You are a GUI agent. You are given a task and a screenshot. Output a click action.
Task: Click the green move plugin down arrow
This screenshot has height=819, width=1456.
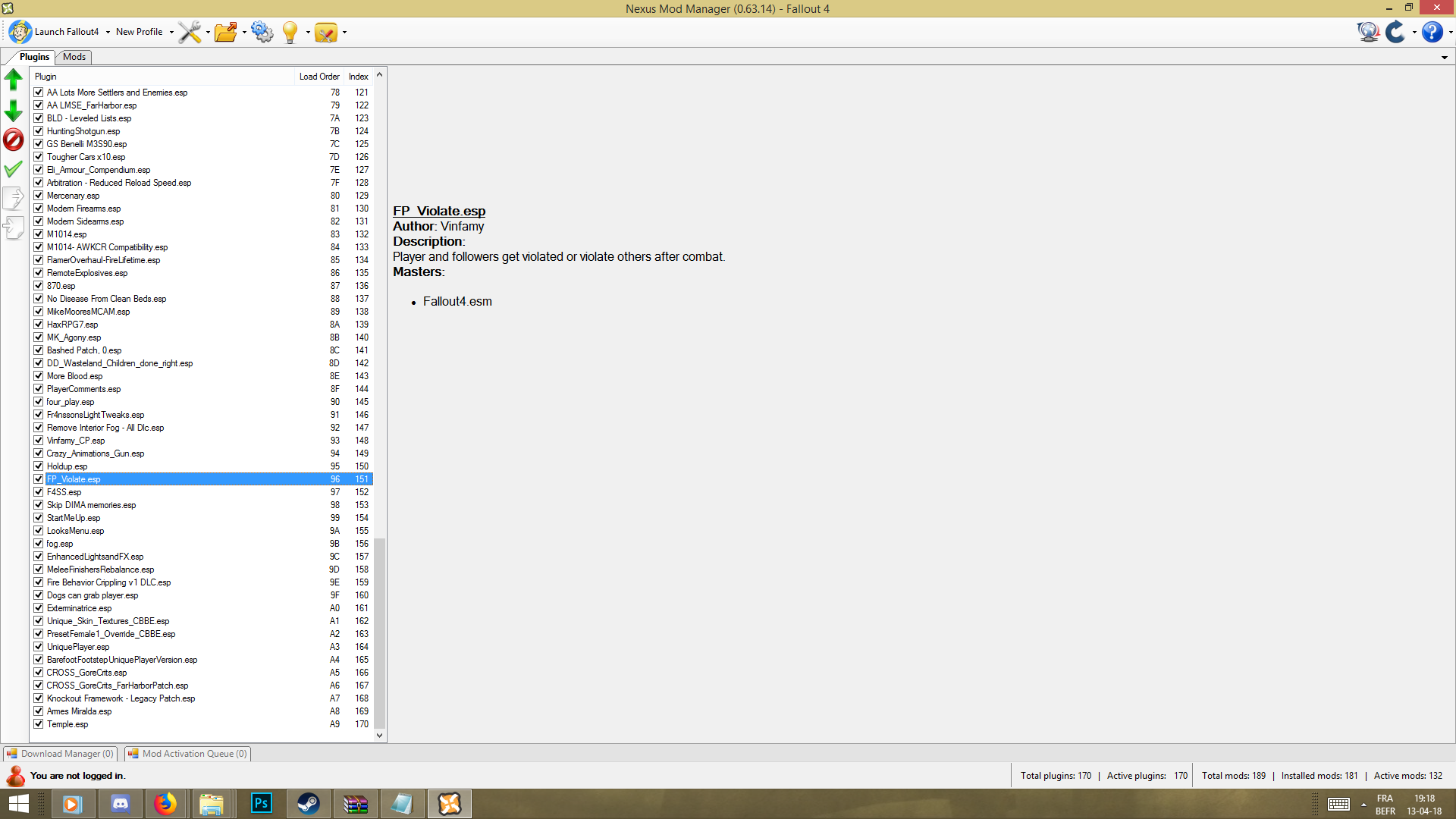click(14, 111)
